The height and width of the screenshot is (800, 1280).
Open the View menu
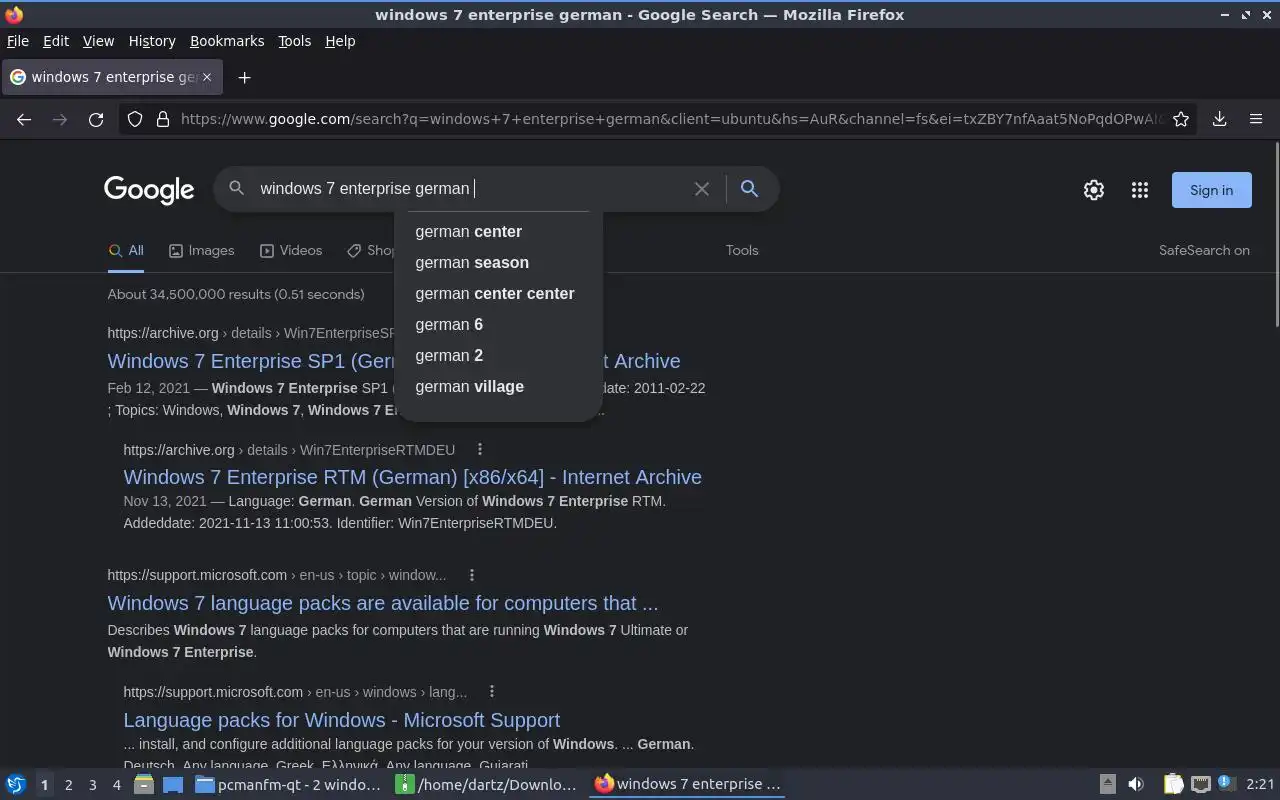98,41
